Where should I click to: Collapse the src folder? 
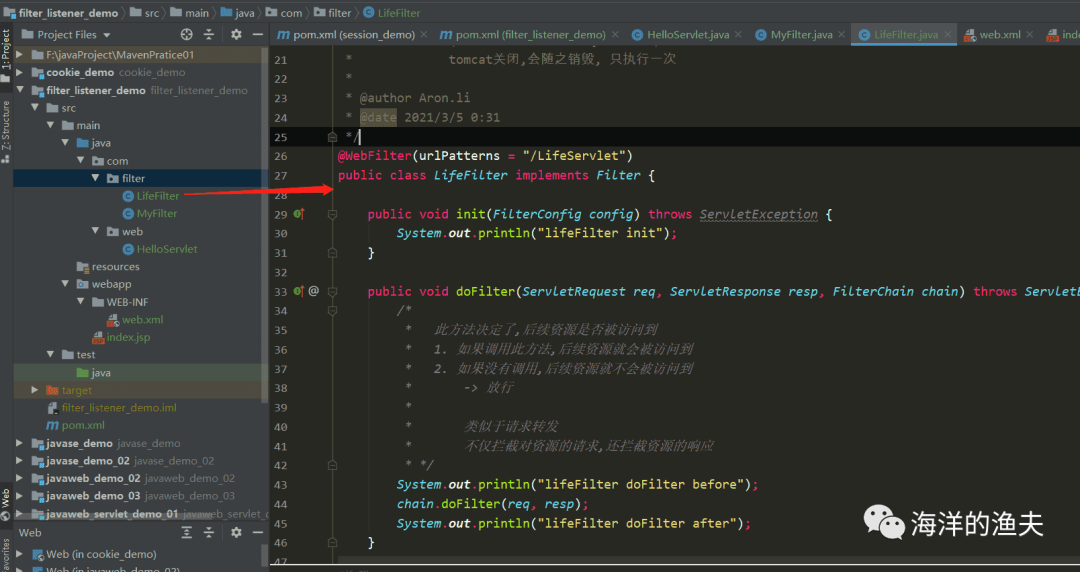point(35,108)
